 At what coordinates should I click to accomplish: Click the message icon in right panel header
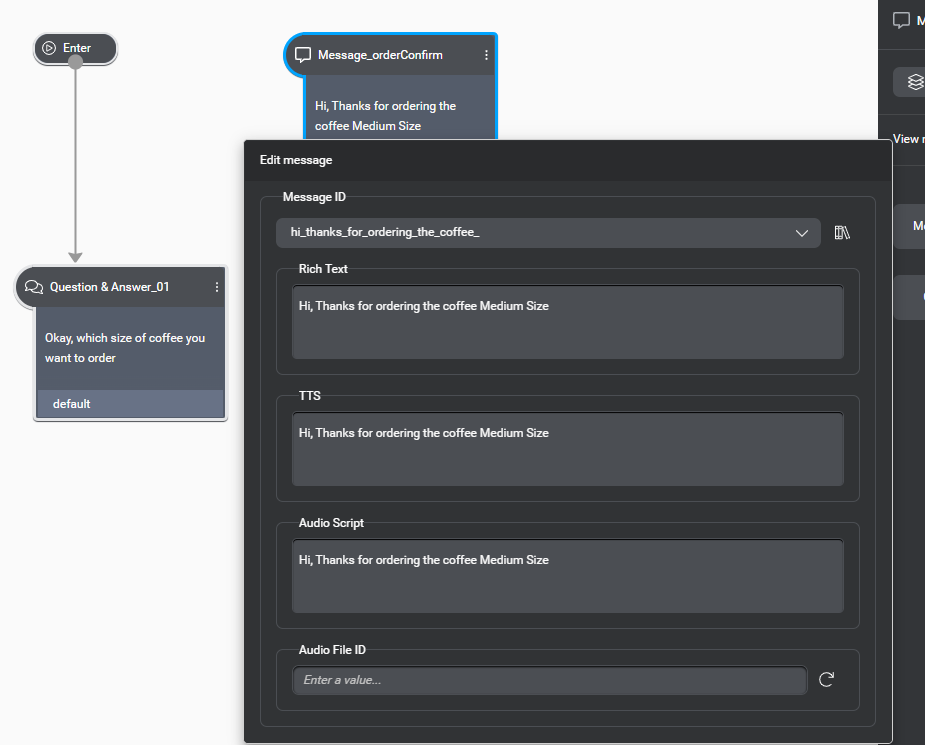pos(901,20)
